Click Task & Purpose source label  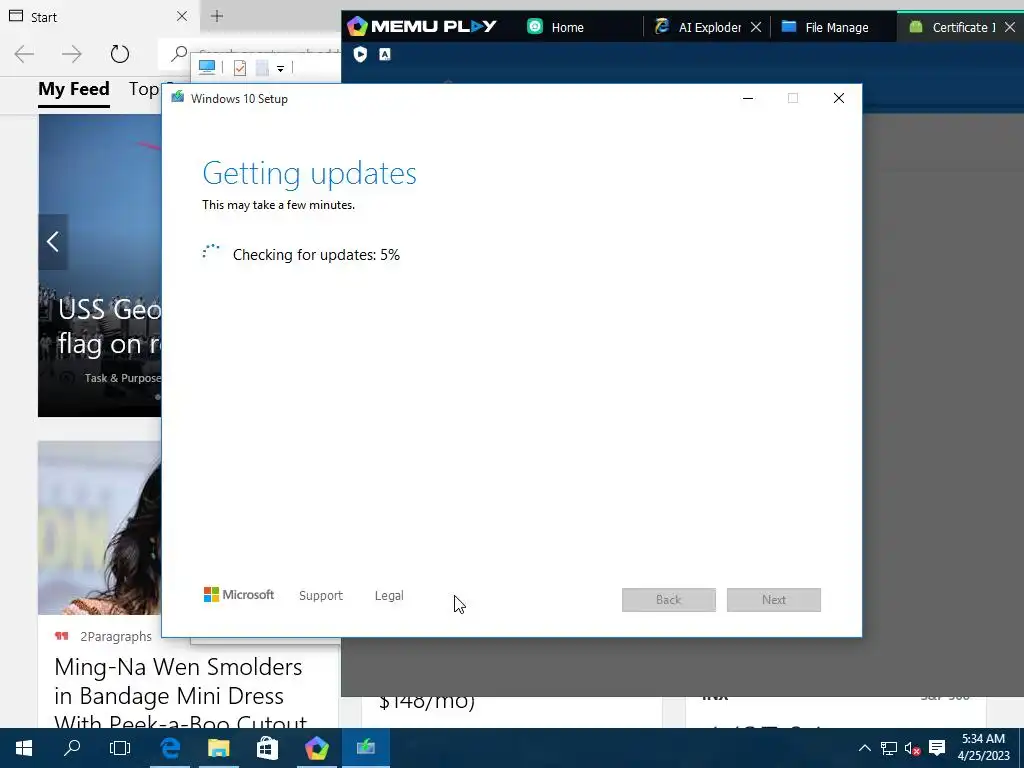point(123,378)
